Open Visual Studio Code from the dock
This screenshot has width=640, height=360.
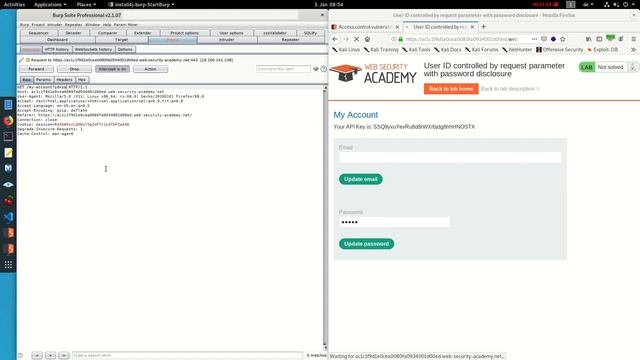(8, 216)
